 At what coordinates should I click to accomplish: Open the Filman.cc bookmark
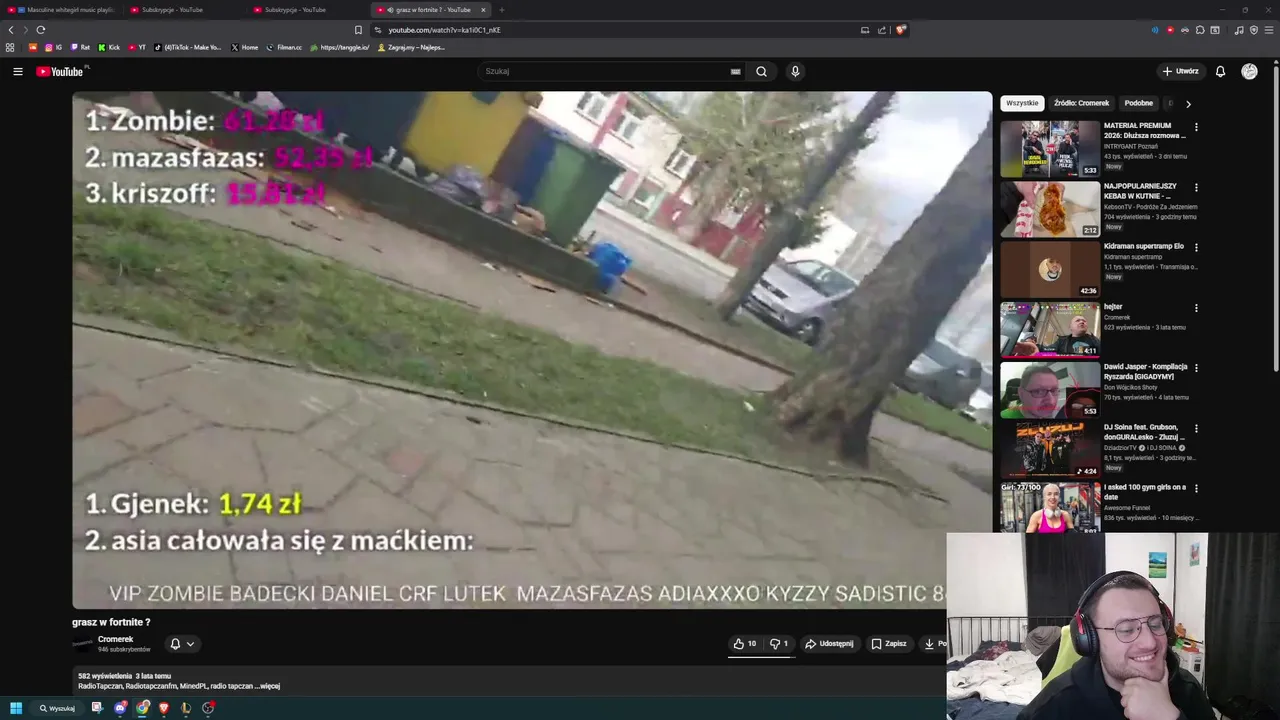tap(284, 47)
